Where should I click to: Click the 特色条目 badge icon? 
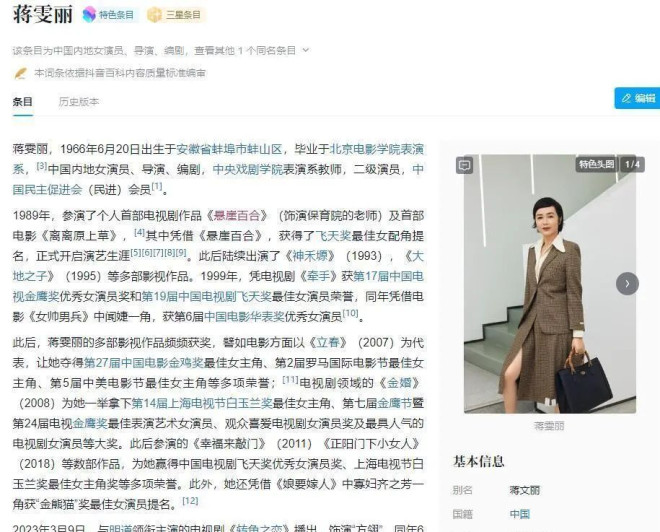pyautogui.click(x=89, y=15)
